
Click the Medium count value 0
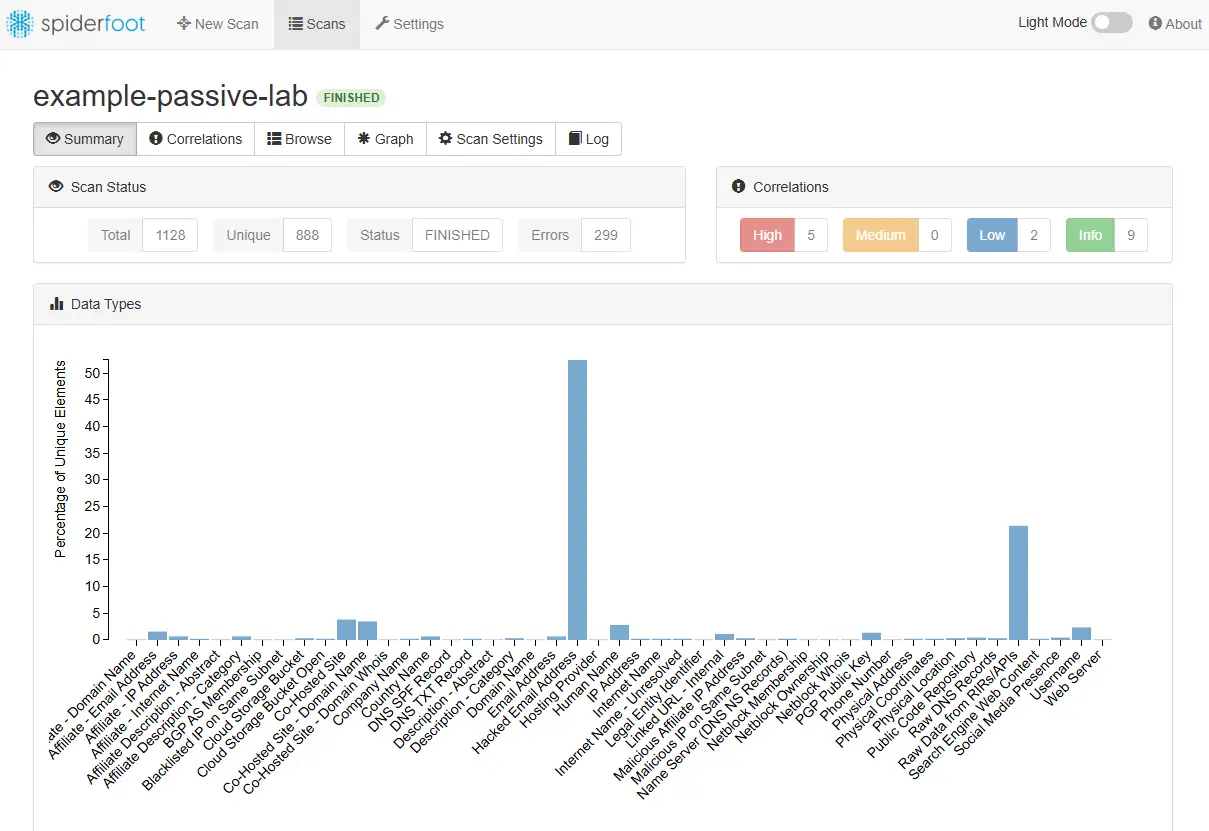(935, 235)
